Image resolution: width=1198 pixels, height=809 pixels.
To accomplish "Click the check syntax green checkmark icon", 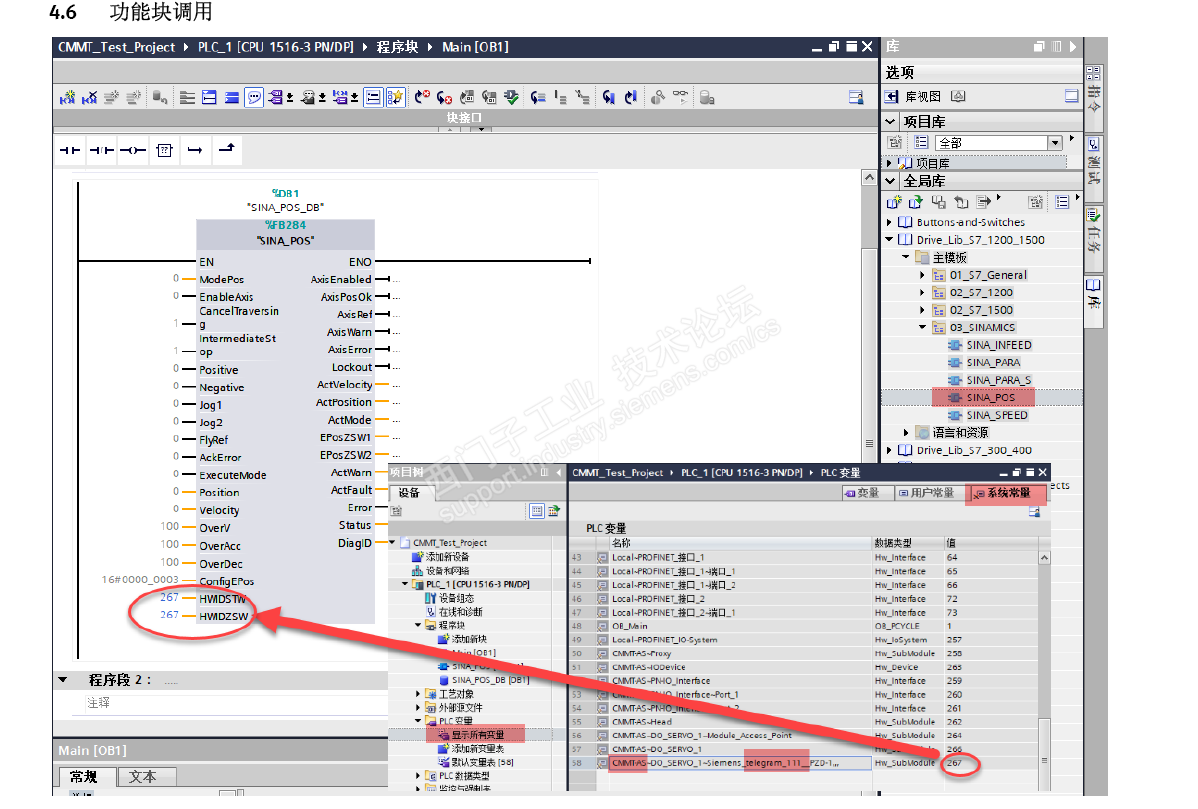I will coord(511,97).
